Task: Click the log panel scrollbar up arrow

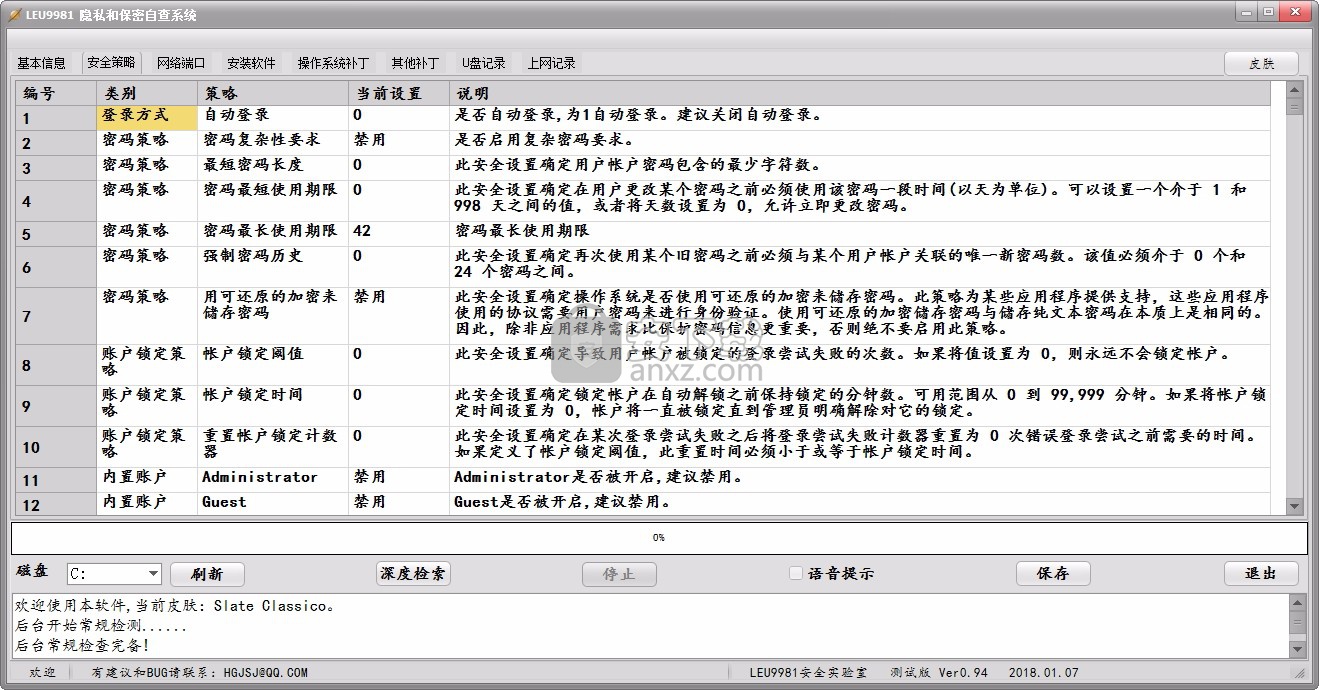Action: pos(1298,603)
